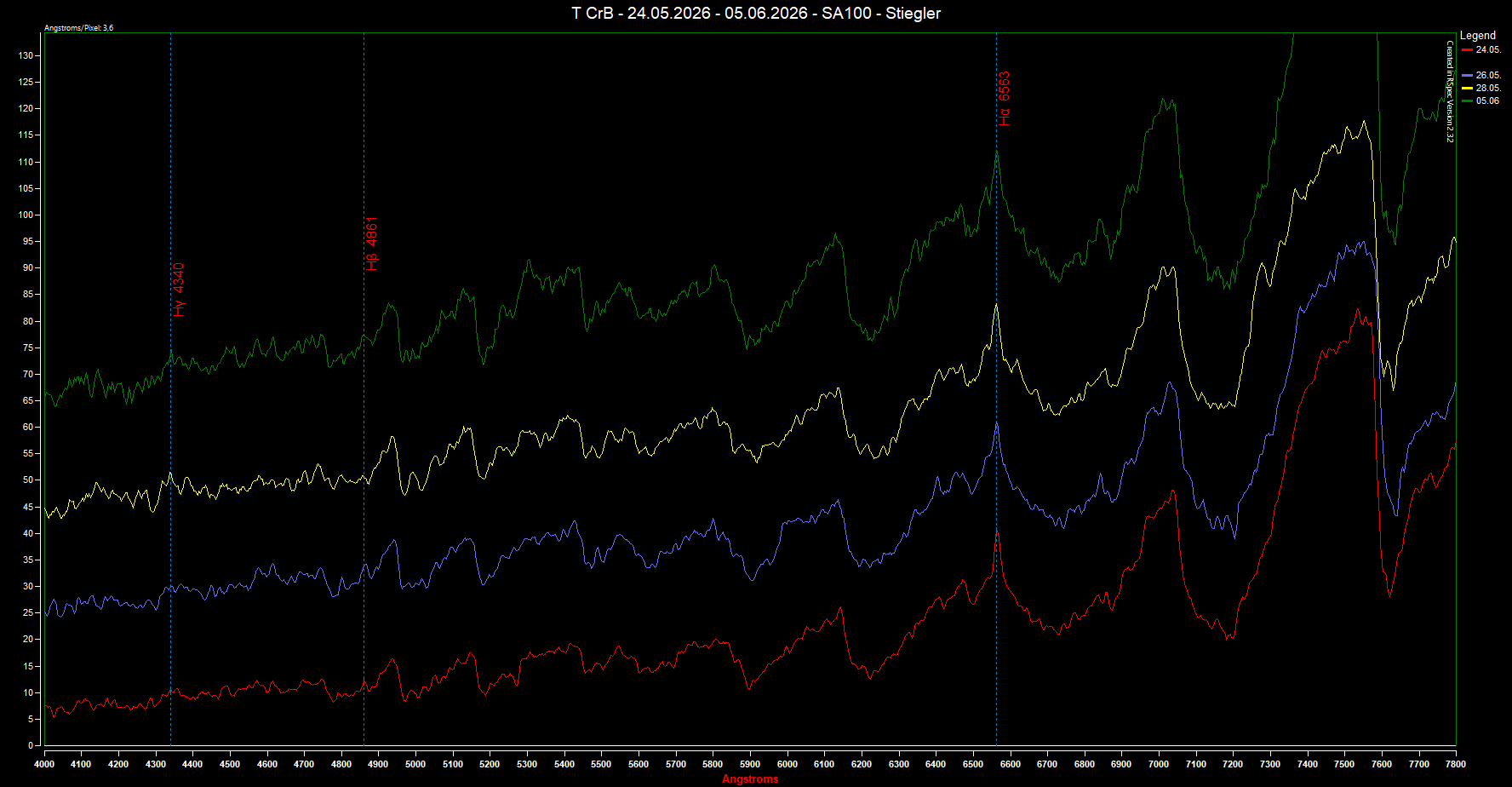The height and width of the screenshot is (787, 1512).
Task: Click x-axis tick '6600'
Action: (1010, 764)
